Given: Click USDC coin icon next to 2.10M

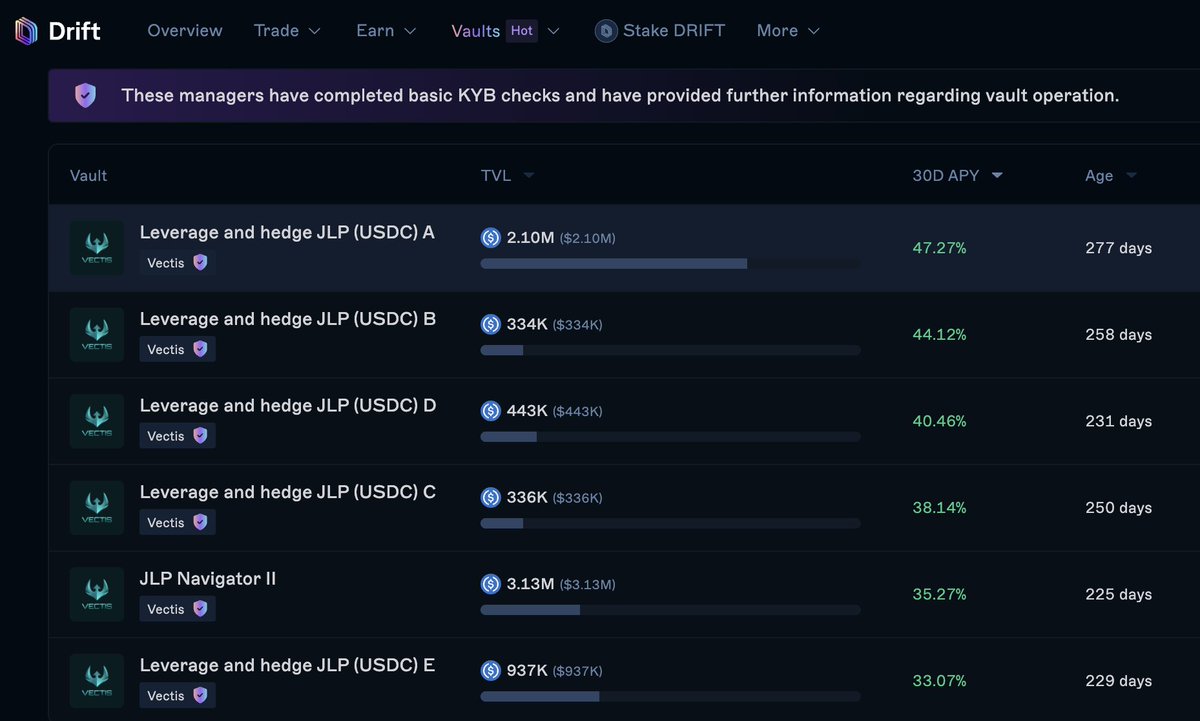Looking at the screenshot, I should pos(490,237).
